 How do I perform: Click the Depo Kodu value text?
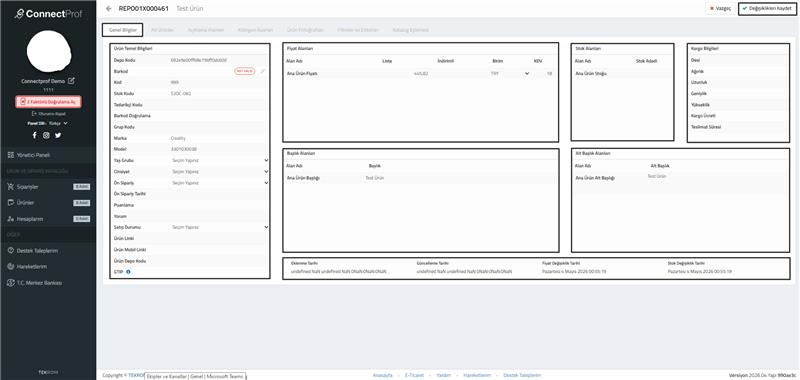point(199,60)
